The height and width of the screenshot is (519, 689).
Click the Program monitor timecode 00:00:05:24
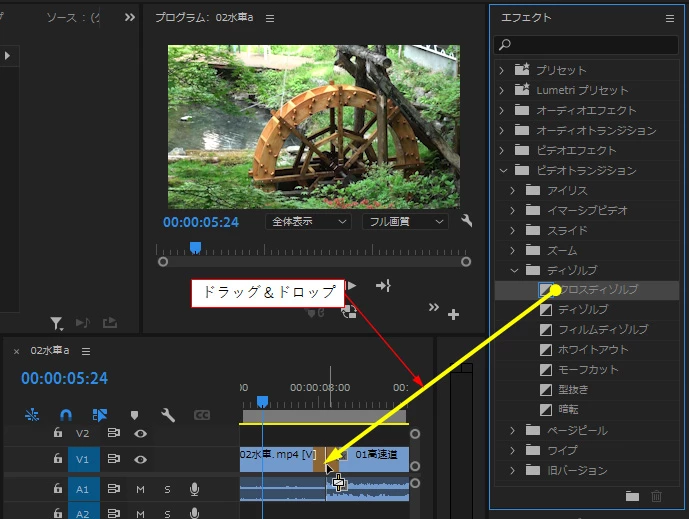point(201,222)
